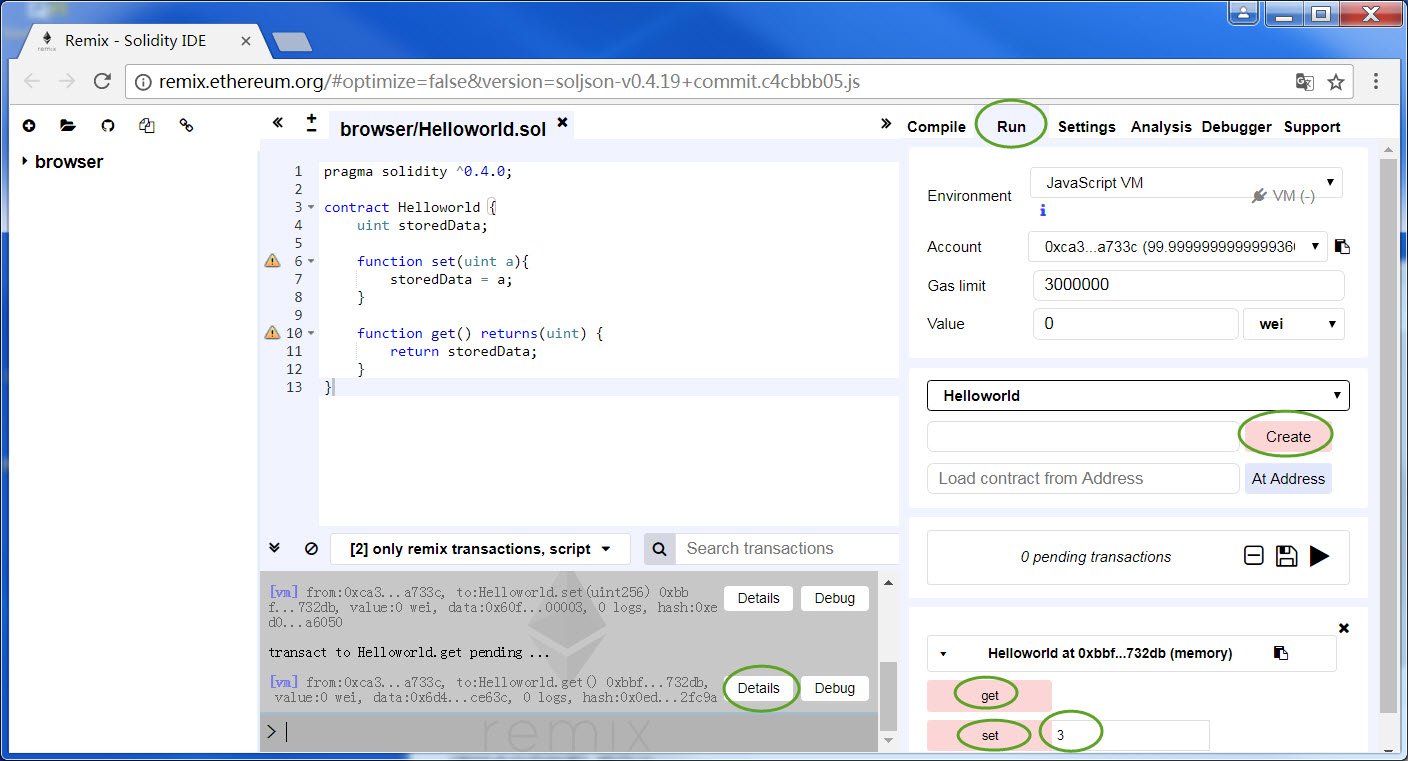Save recorded transactions with the disk icon
1408x761 pixels.
pyautogui.click(x=1287, y=556)
